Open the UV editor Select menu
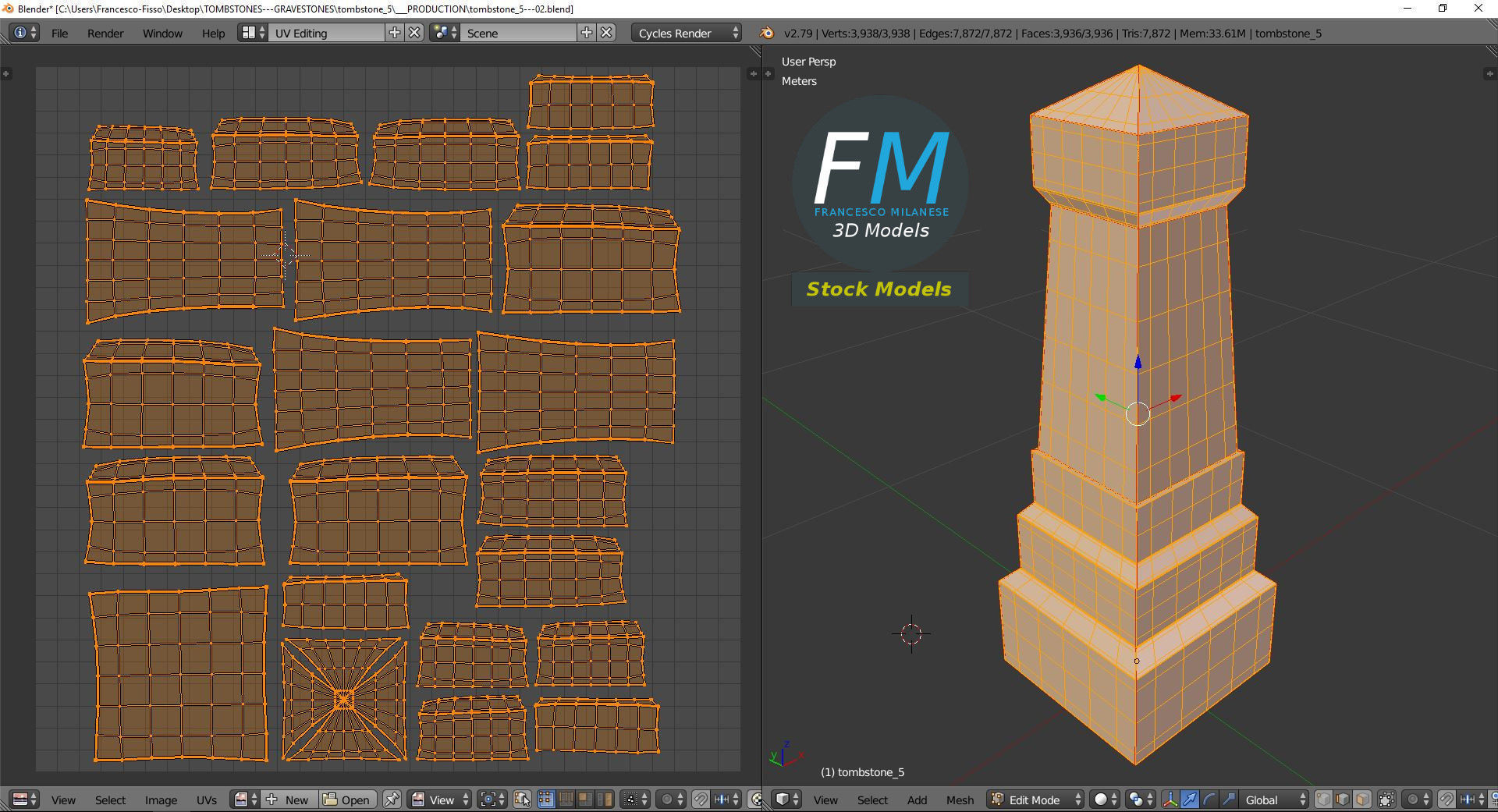This screenshot has height=812, width=1498. [110, 800]
